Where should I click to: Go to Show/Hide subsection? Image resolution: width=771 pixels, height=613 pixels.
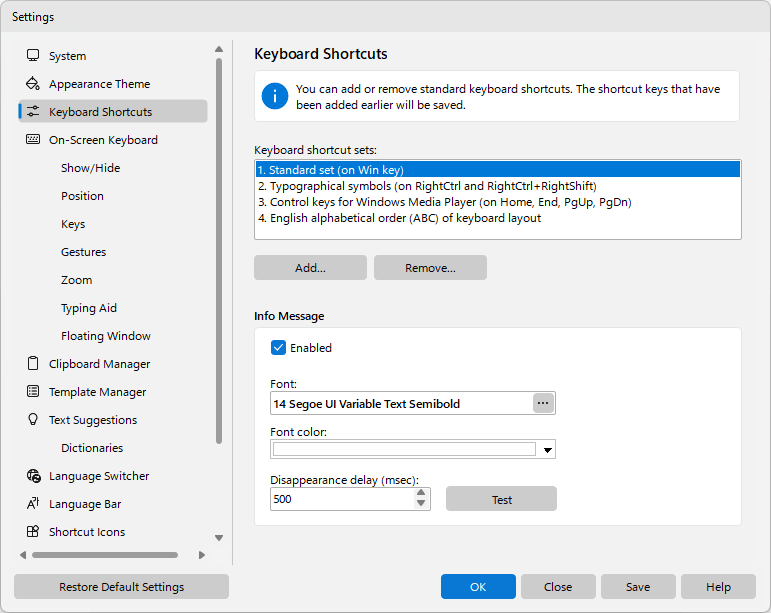coord(90,168)
